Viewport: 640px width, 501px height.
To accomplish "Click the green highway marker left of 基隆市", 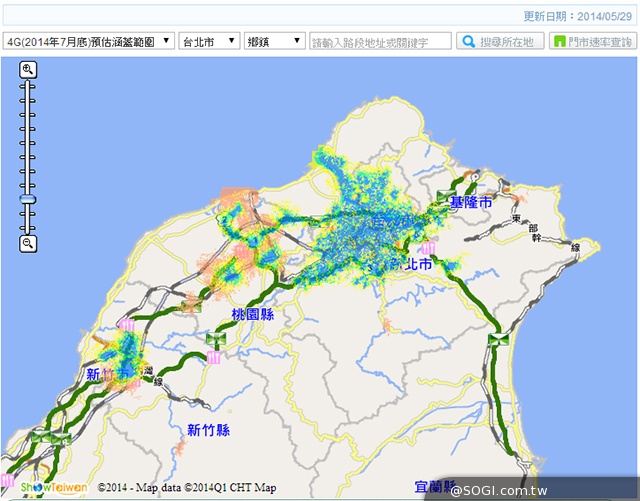I will (x=443, y=194).
